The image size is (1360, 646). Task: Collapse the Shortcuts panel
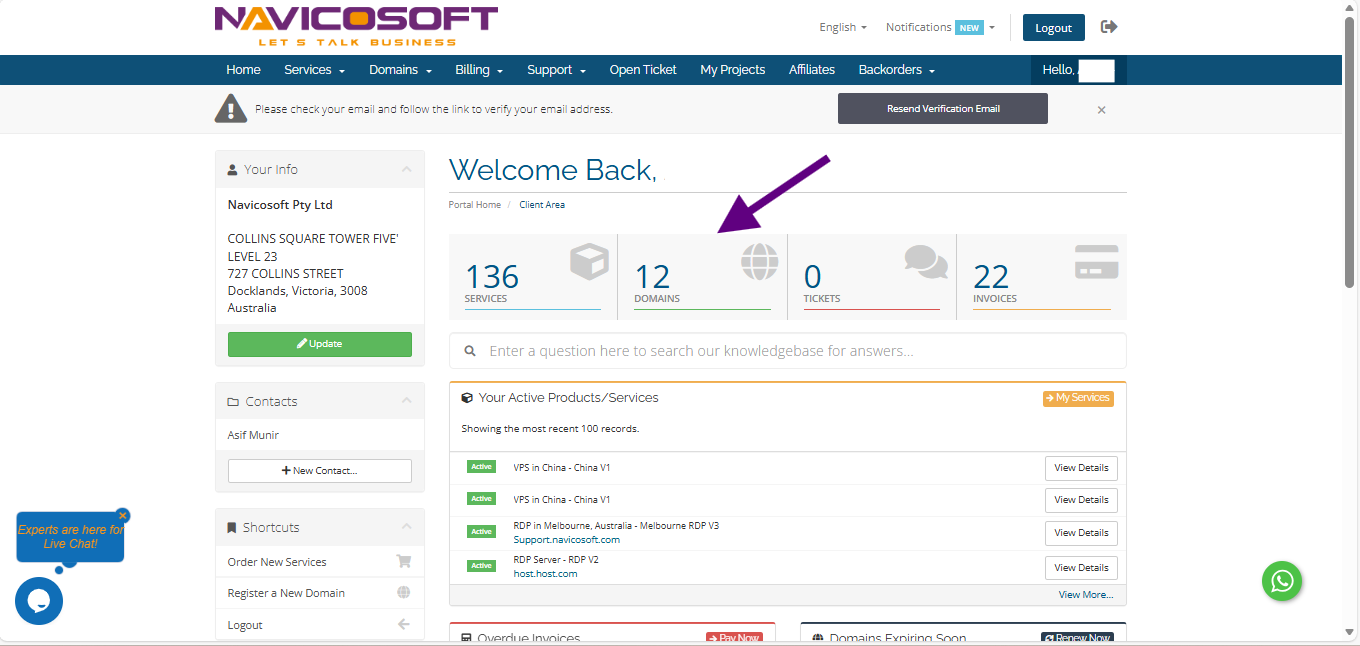(406, 527)
